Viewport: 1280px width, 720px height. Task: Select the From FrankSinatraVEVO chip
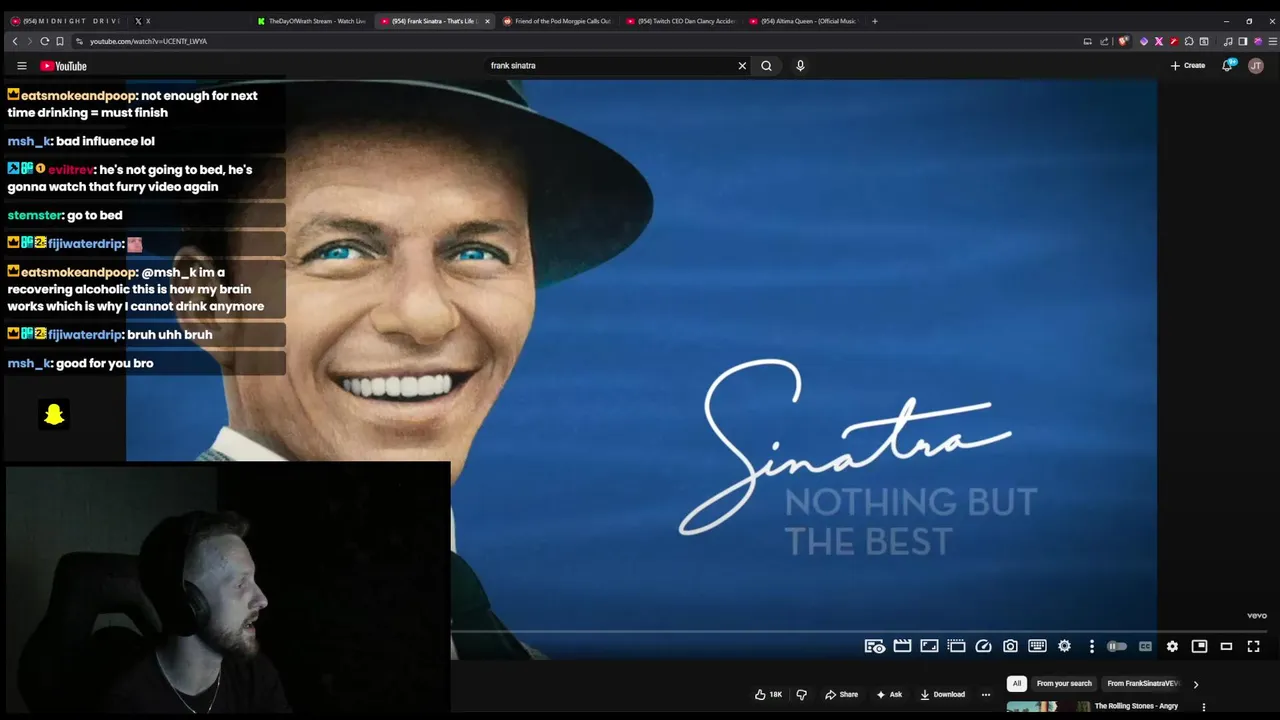pyautogui.click(x=1142, y=684)
